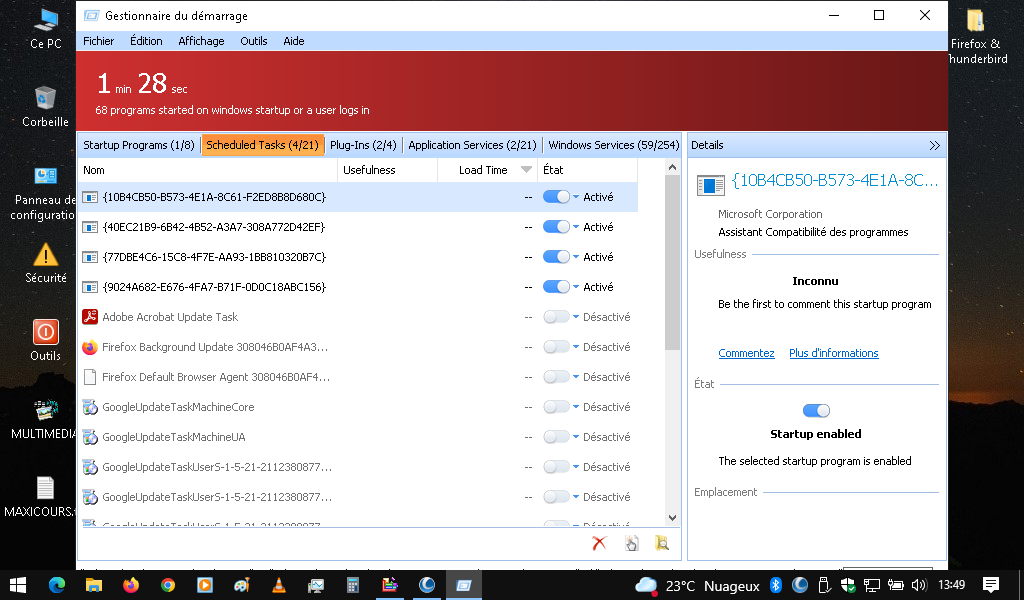This screenshot has height=600, width=1024.
Task: Click the Plus d'informations link
Action: point(833,353)
